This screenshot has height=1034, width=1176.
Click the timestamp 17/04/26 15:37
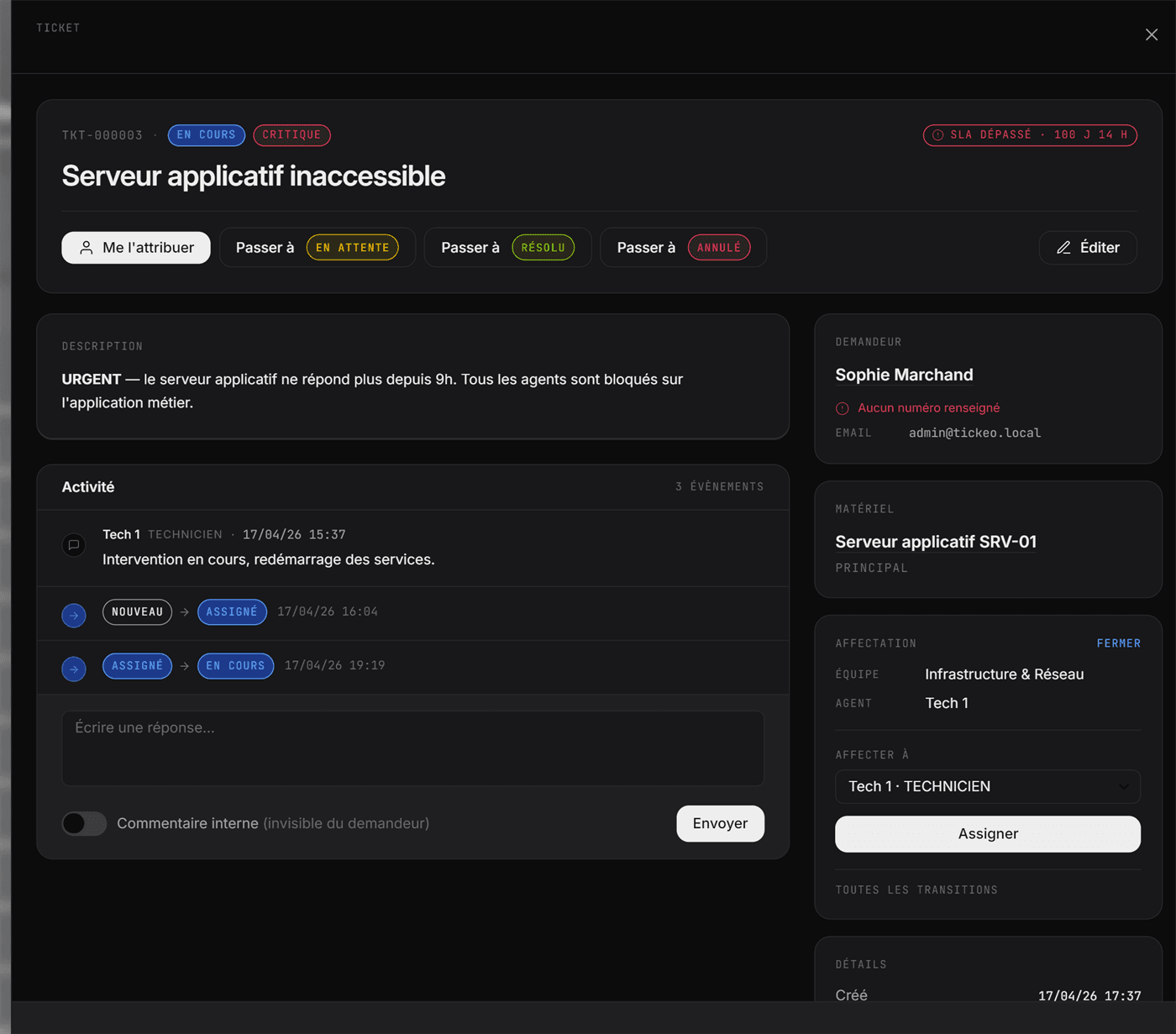(294, 535)
